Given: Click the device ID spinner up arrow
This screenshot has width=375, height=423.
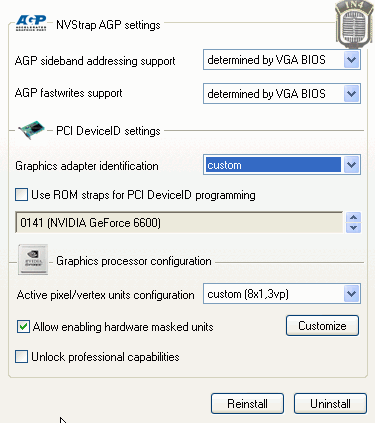Looking at the screenshot, I should point(353,218).
